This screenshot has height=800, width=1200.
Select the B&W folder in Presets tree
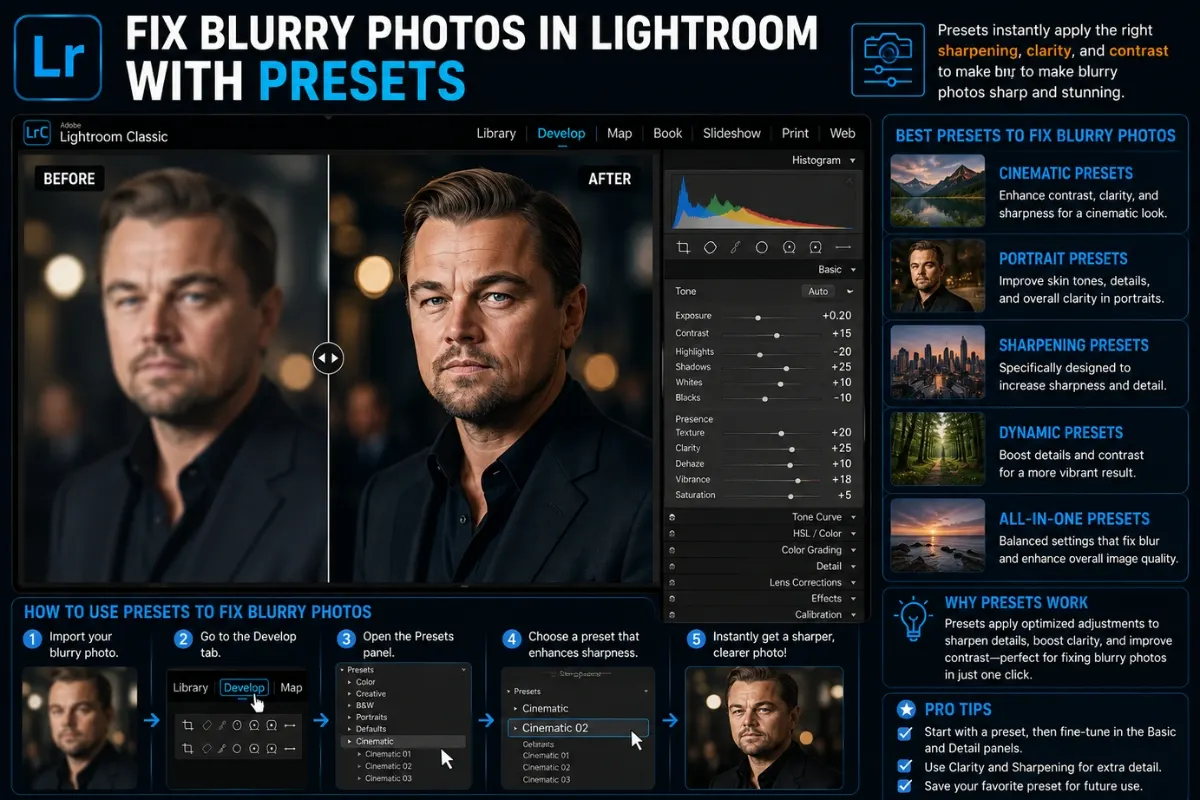(x=367, y=706)
